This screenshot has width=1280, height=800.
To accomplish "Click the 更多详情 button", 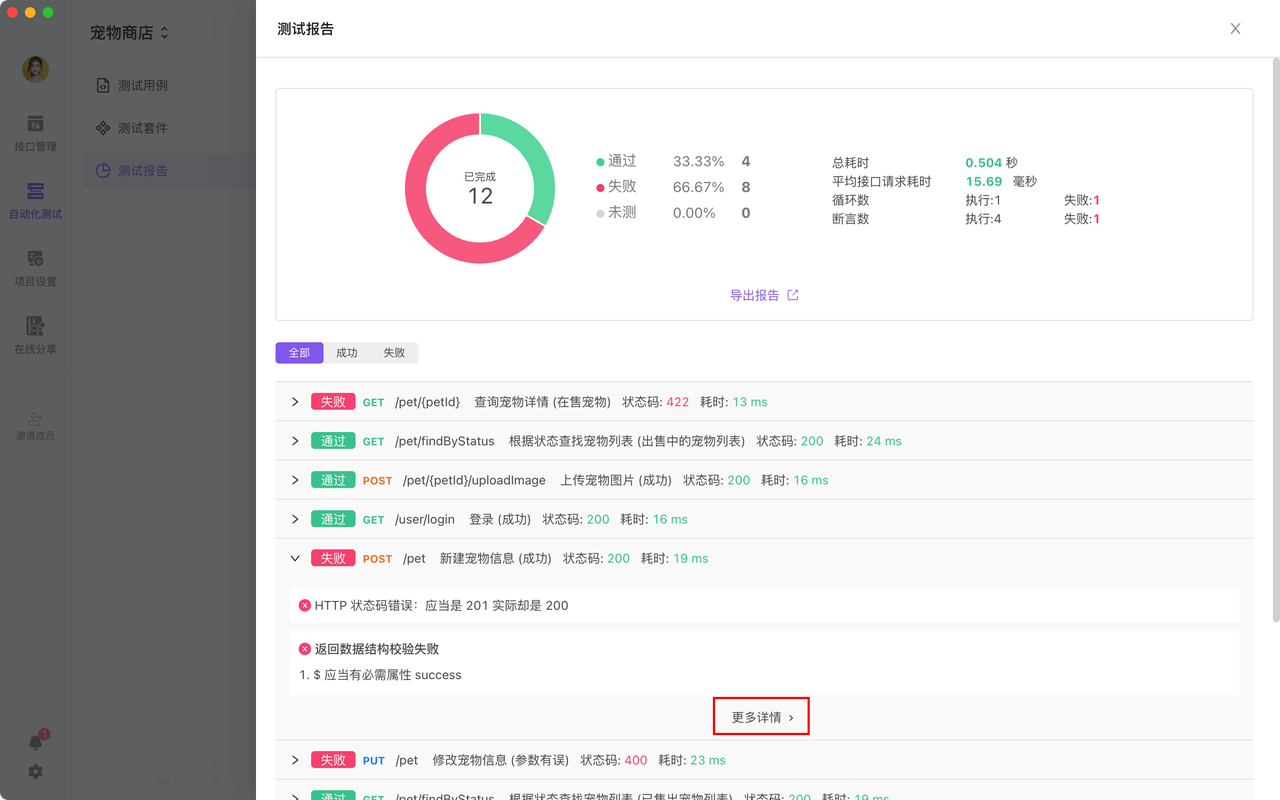I will tap(761, 716).
